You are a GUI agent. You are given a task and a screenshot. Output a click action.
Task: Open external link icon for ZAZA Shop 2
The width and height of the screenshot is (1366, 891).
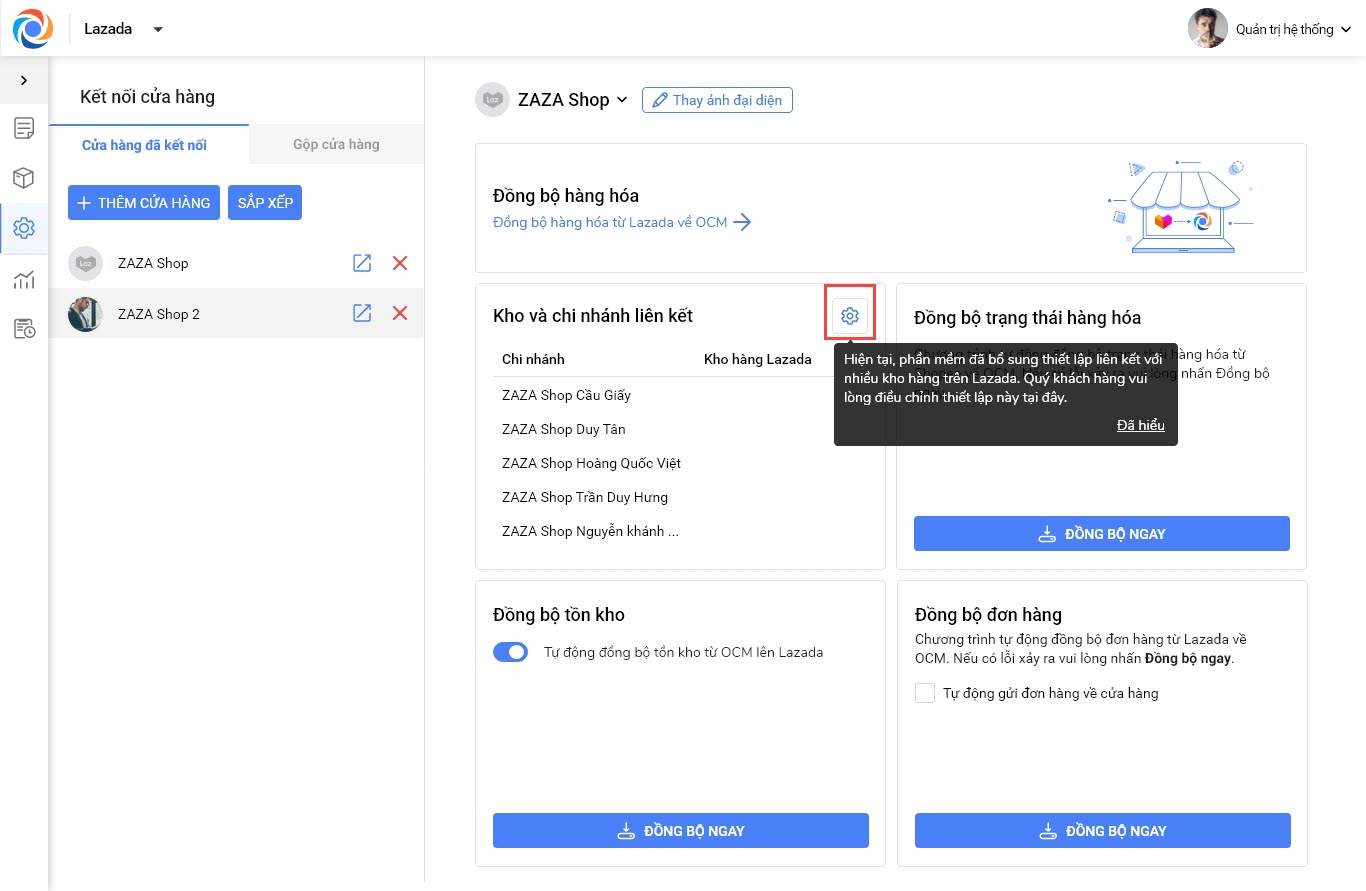click(362, 314)
